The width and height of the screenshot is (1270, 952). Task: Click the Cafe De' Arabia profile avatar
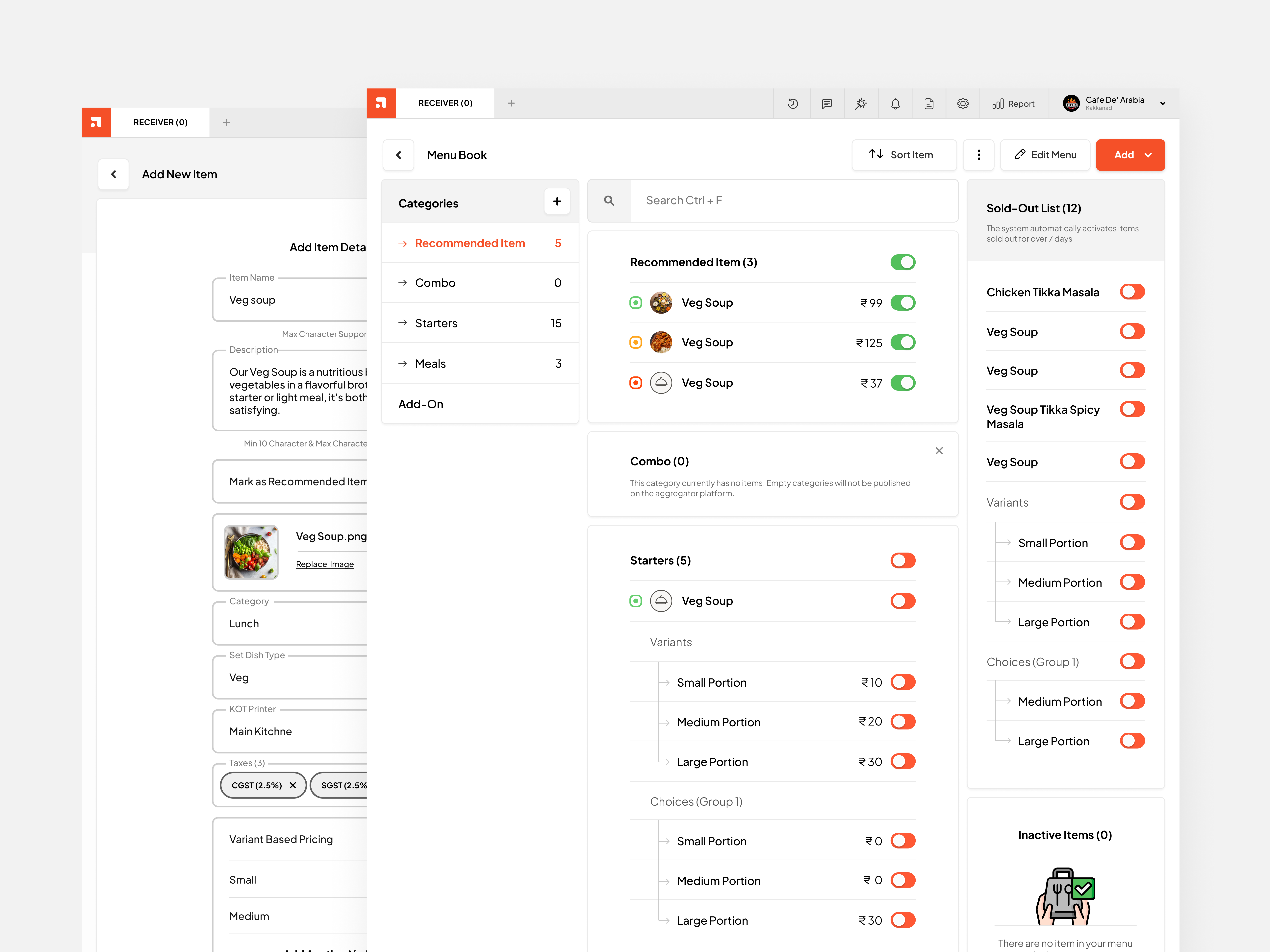point(1071,103)
